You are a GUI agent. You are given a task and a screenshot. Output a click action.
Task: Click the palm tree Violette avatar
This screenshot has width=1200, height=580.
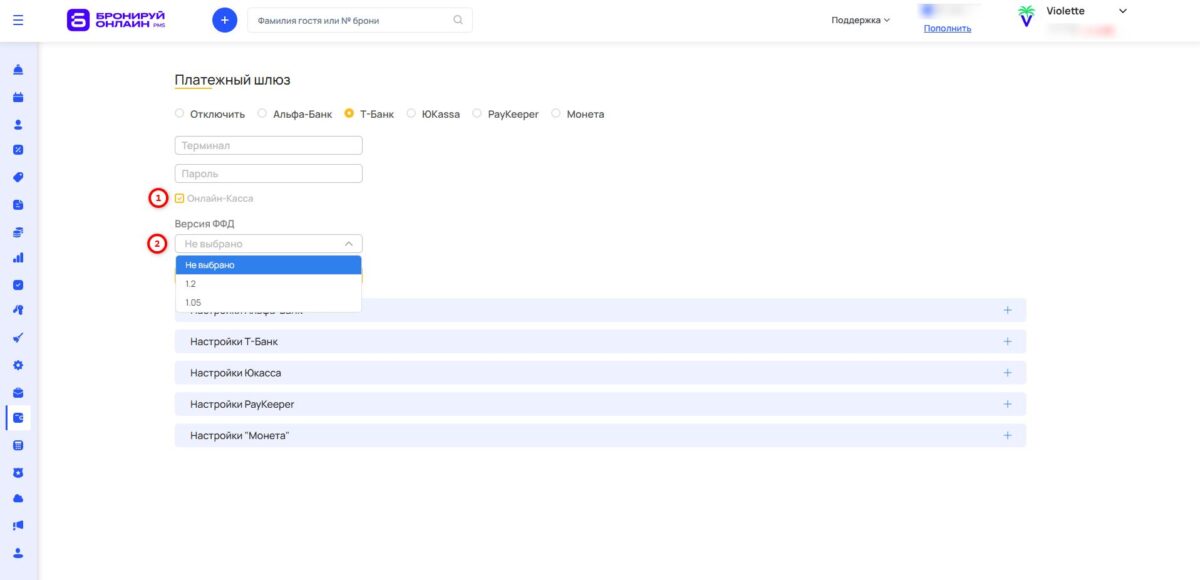(x=1026, y=16)
